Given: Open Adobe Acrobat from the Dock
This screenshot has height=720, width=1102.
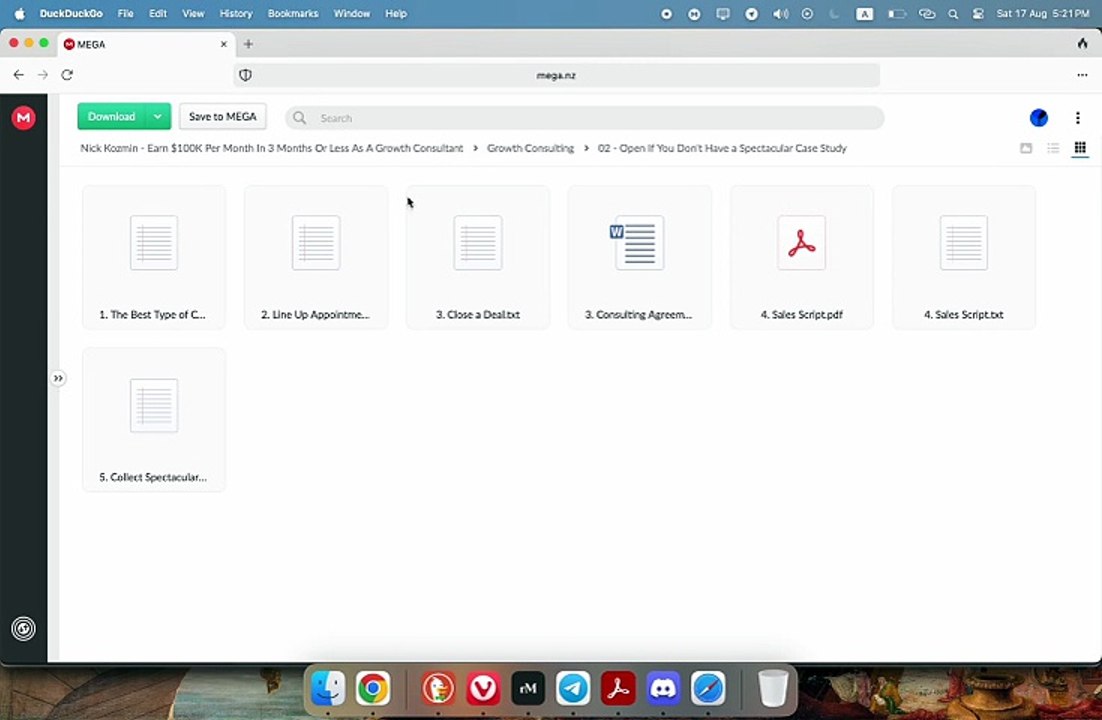Looking at the screenshot, I should tap(618, 688).
